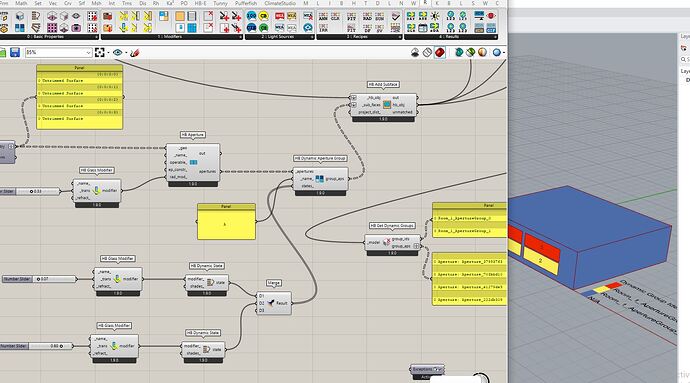
Task: Click the SUN recipe icon in Recipes
Action: [380, 17]
